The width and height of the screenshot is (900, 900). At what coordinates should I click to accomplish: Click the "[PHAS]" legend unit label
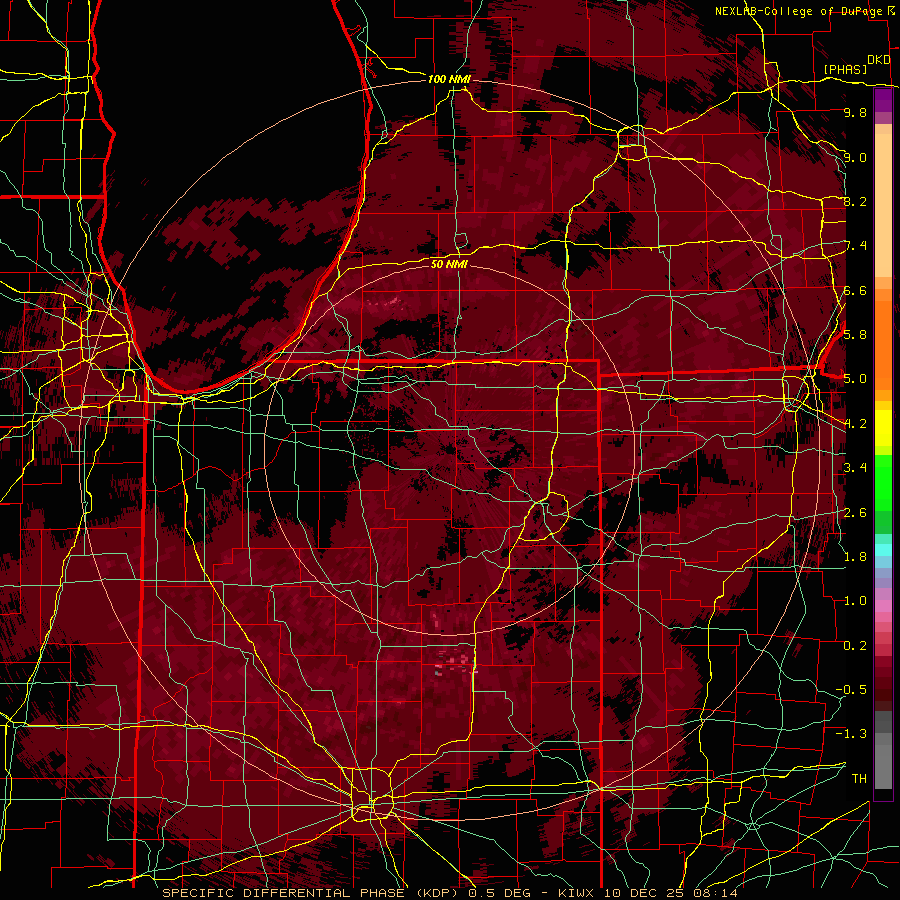(x=845, y=69)
